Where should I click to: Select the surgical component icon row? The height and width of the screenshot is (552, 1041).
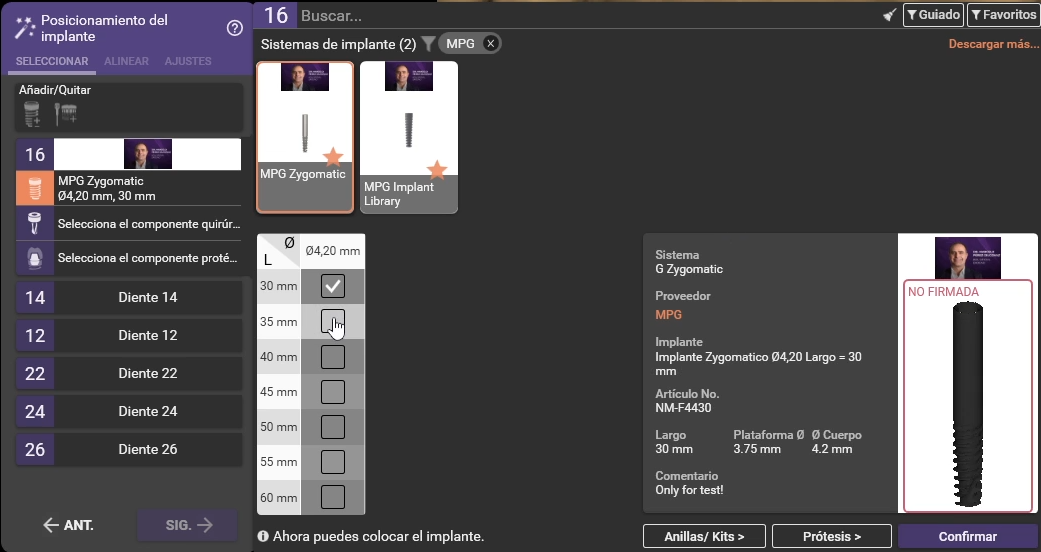click(35, 223)
